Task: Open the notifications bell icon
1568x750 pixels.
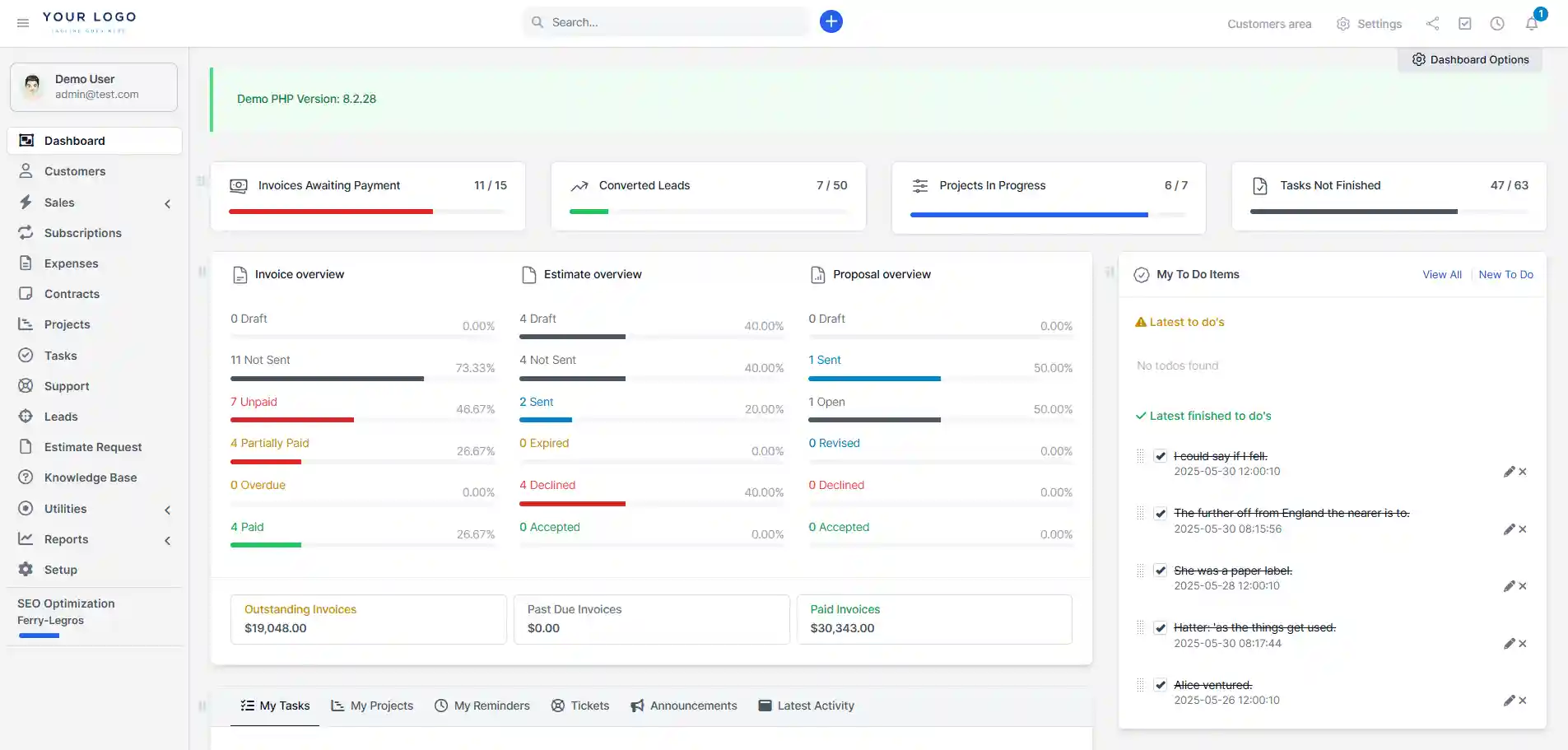Action: [x=1531, y=24]
